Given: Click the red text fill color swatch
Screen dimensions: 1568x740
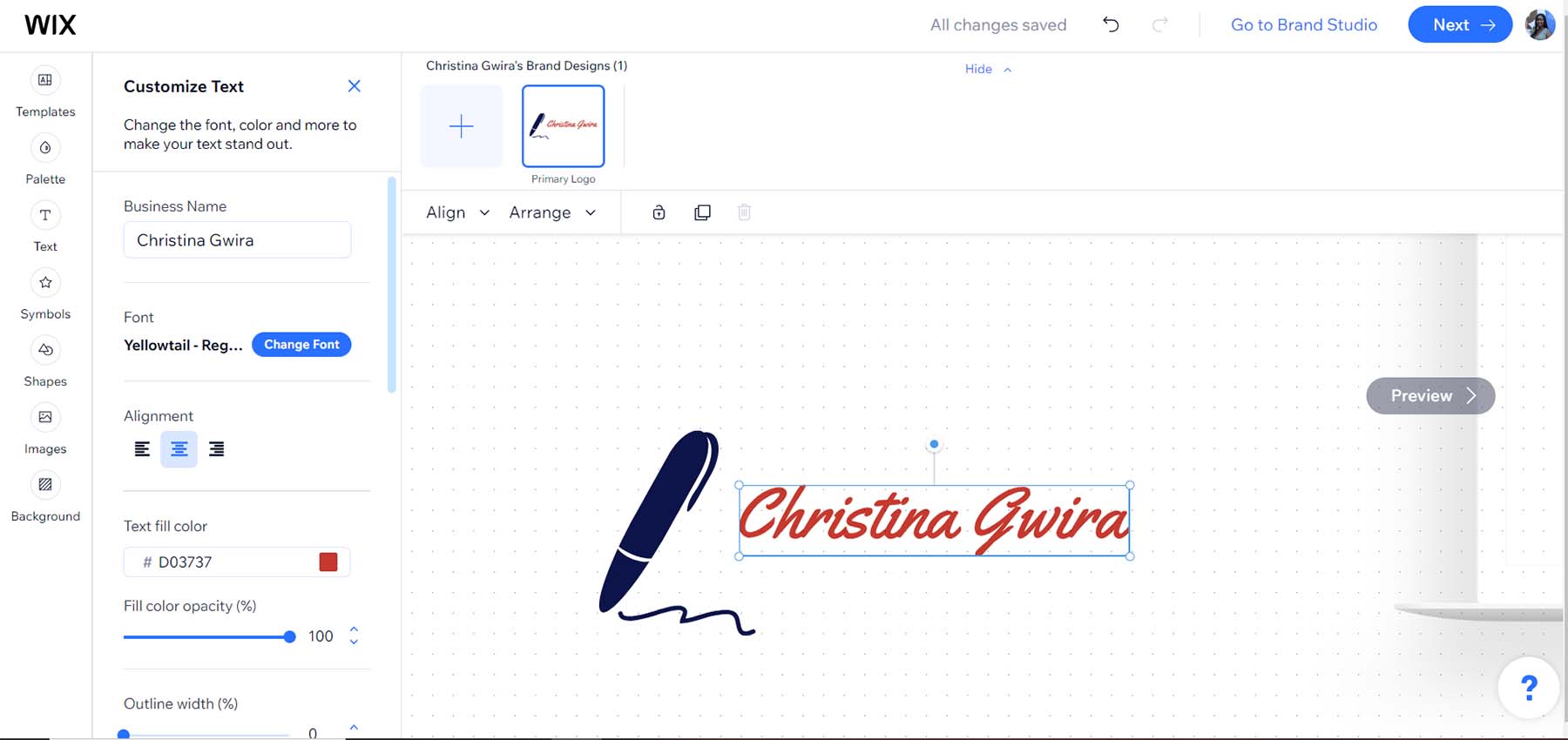Looking at the screenshot, I should point(328,562).
